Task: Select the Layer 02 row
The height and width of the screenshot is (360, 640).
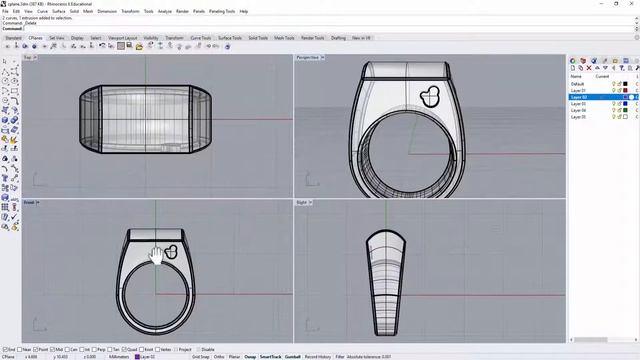Action: tap(604, 97)
